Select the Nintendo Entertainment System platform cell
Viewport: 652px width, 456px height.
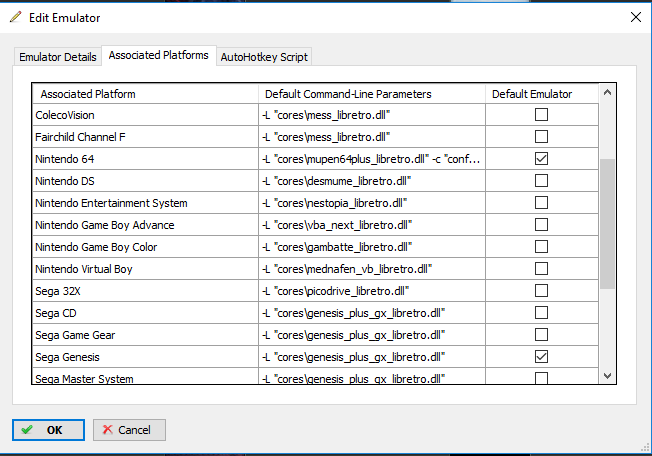point(146,203)
